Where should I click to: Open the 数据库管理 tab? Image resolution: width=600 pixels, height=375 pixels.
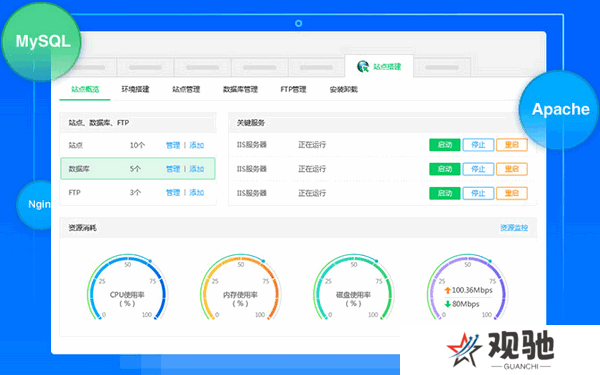click(240, 90)
